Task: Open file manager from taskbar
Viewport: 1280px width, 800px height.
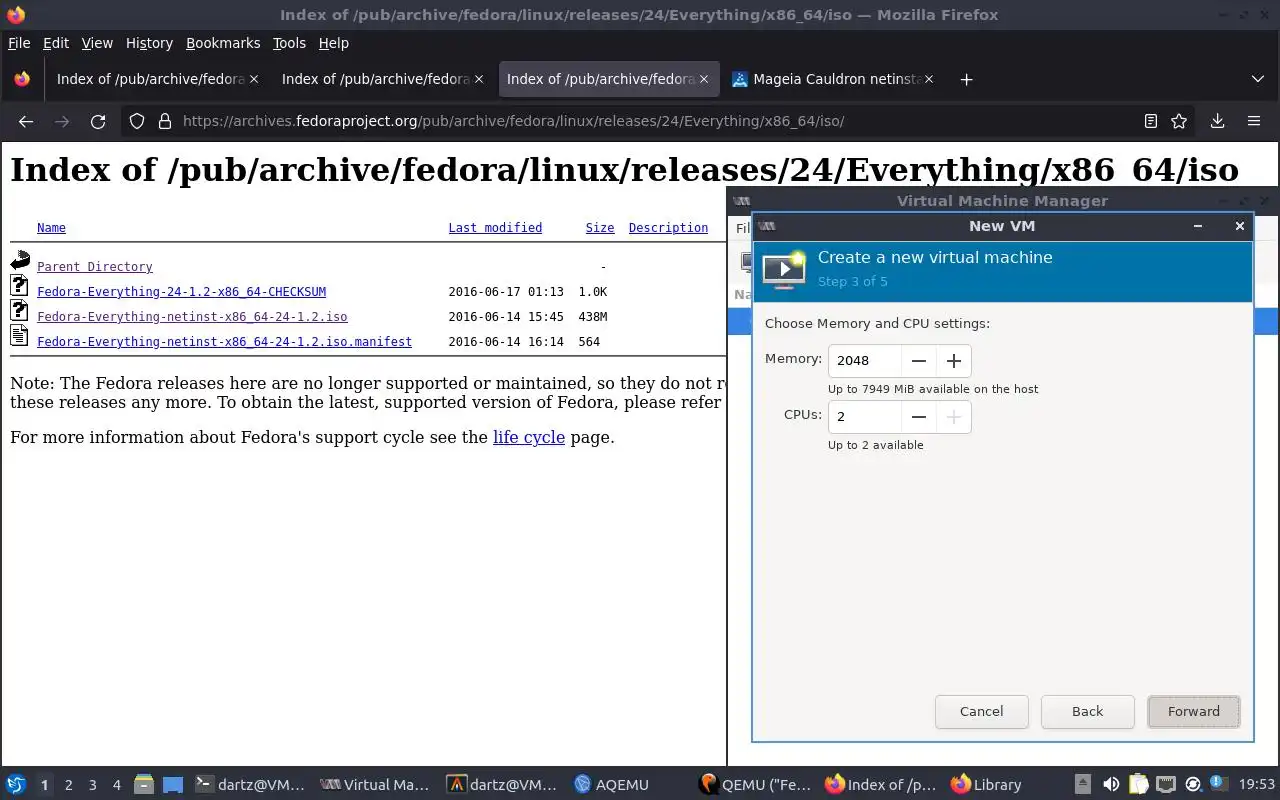Action: click(x=142, y=784)
